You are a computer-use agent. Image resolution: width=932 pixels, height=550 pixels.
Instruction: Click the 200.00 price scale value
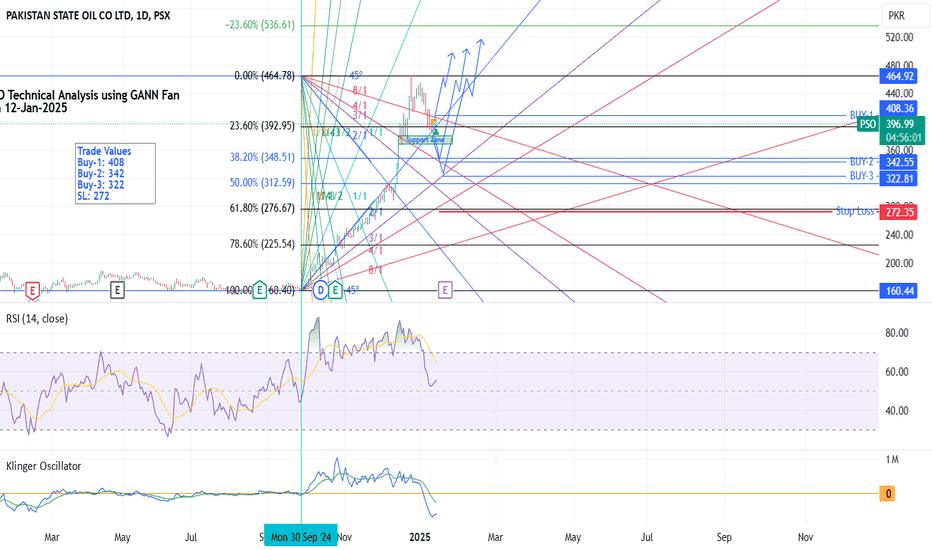click(899, 263)
